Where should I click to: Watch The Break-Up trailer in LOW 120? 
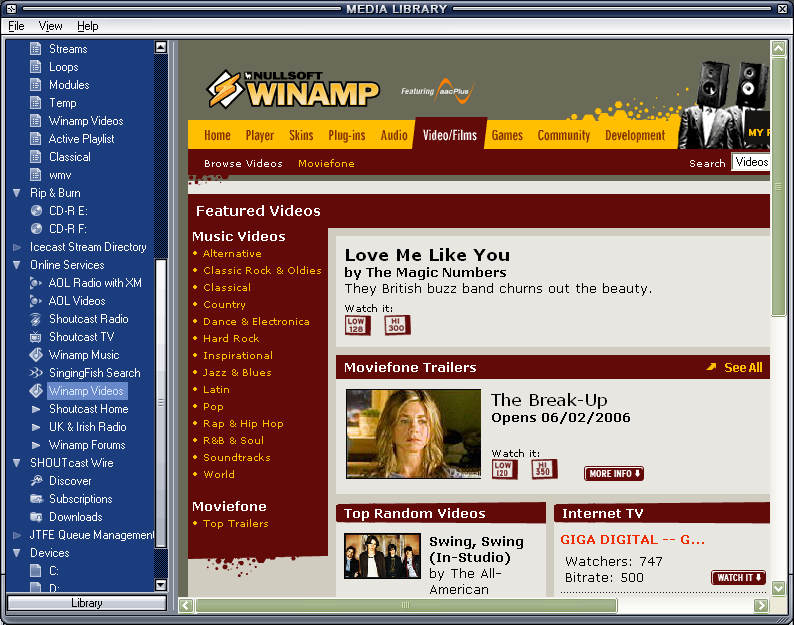click(x=504, y=469)
